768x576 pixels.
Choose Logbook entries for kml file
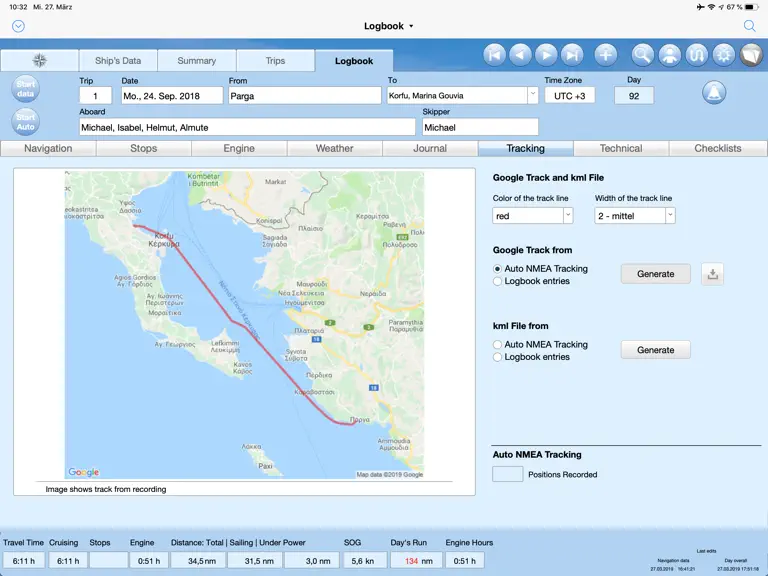coord(497,357)
